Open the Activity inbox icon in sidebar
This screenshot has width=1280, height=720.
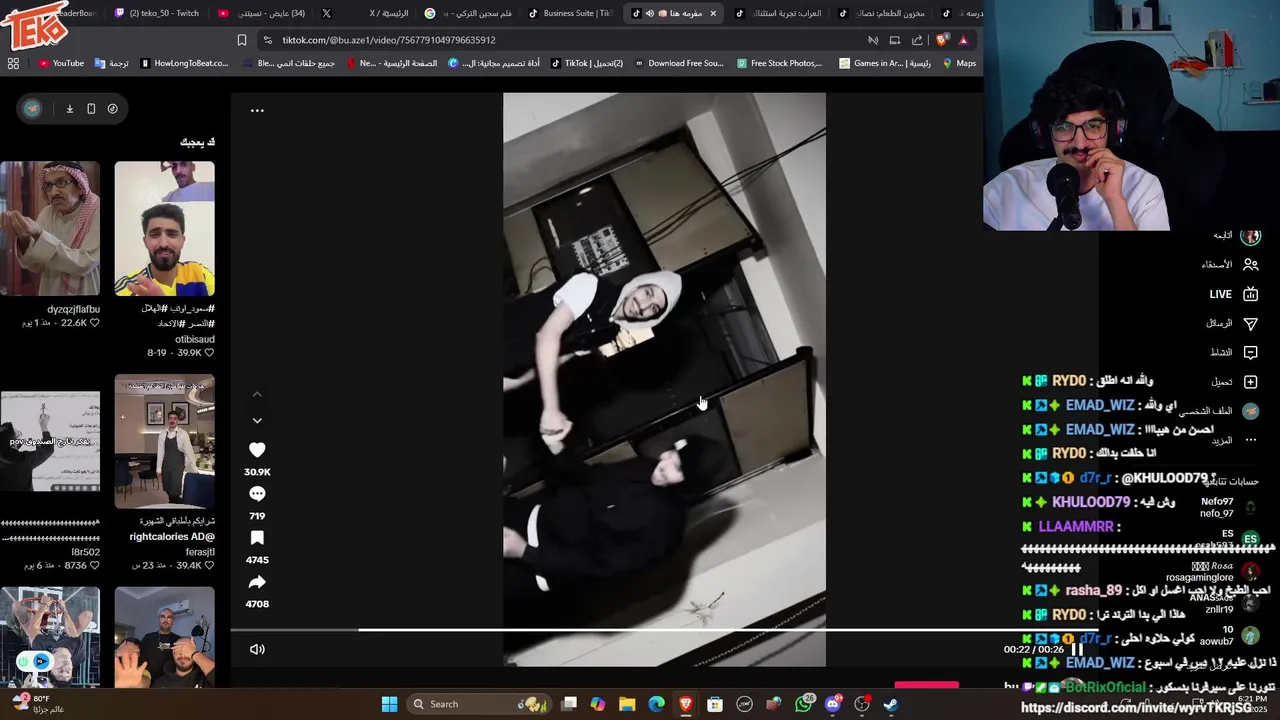[1250, 352]
